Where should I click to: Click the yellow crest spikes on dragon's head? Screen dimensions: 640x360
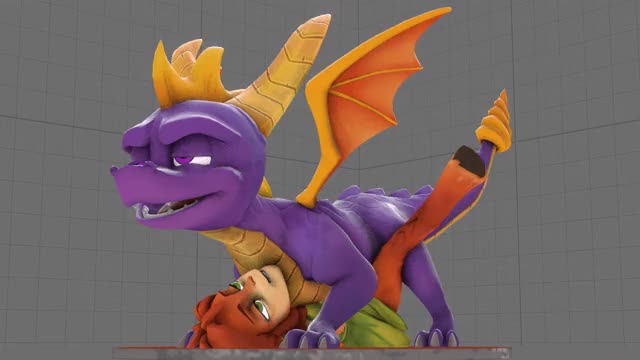point(189,73)
